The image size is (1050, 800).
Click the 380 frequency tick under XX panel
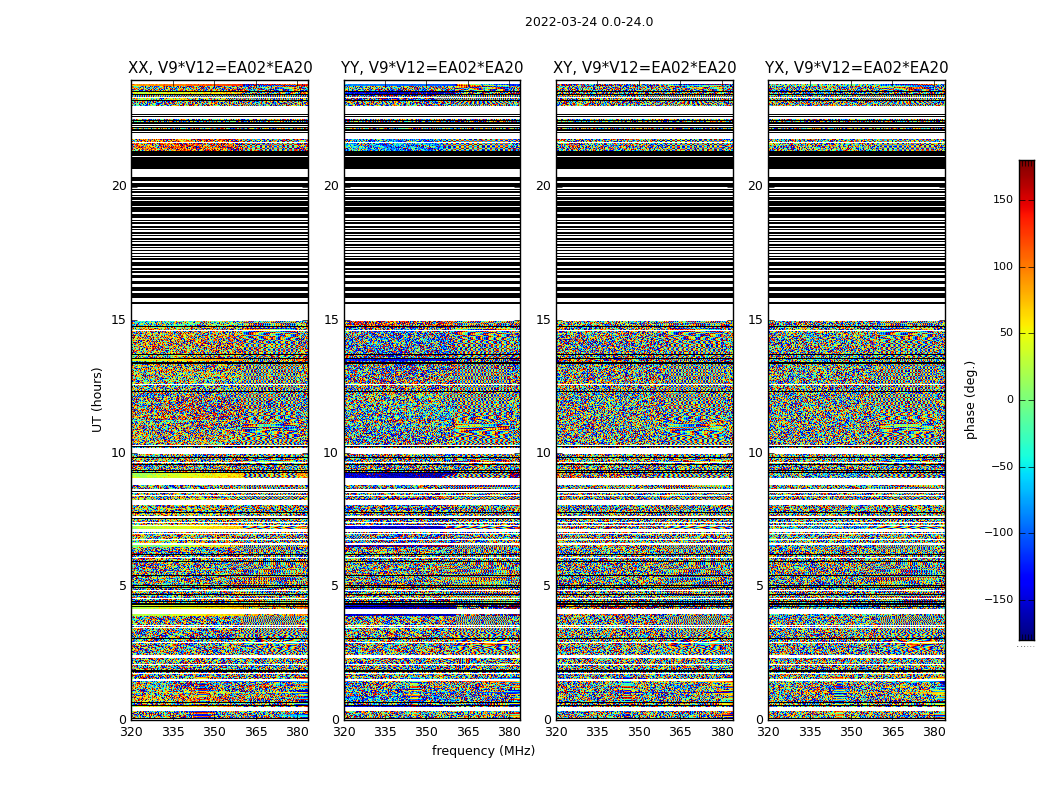pos(297,732)
